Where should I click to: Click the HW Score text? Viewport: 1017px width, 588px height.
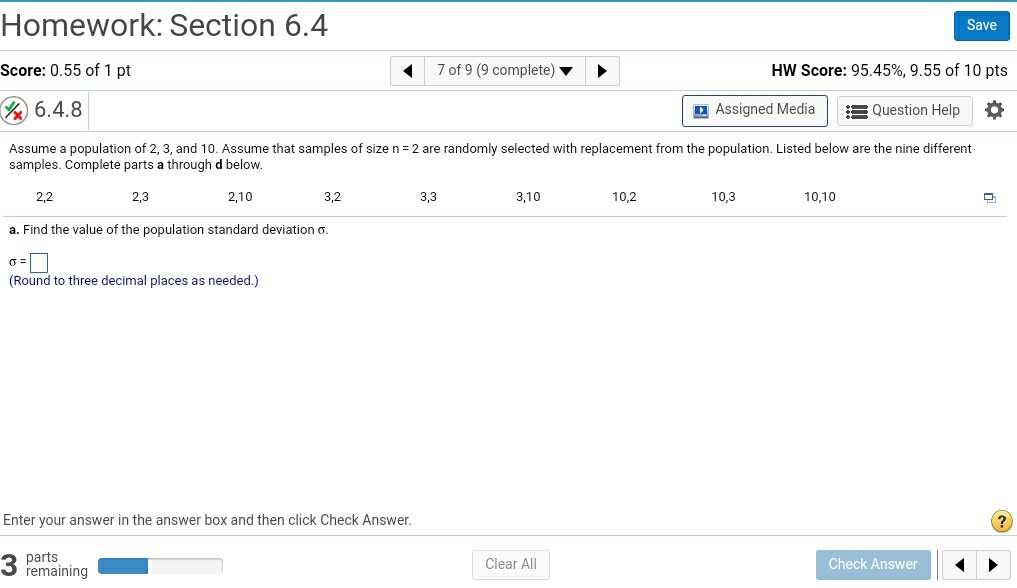tap(889, 71)
